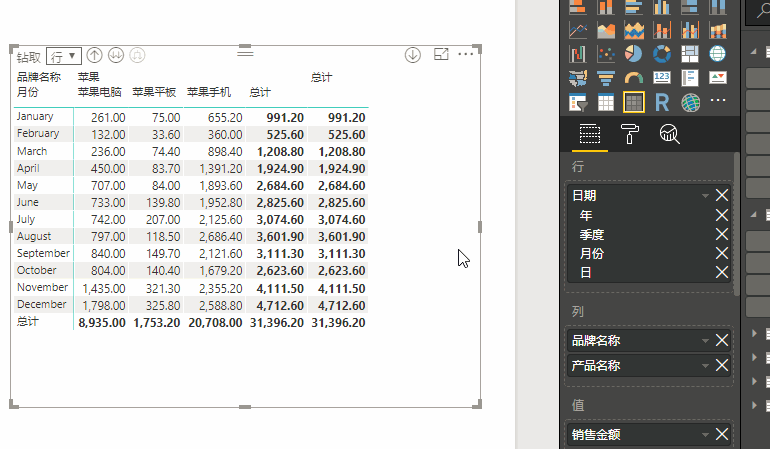Open dropdown for 销售金额 field

705,434
